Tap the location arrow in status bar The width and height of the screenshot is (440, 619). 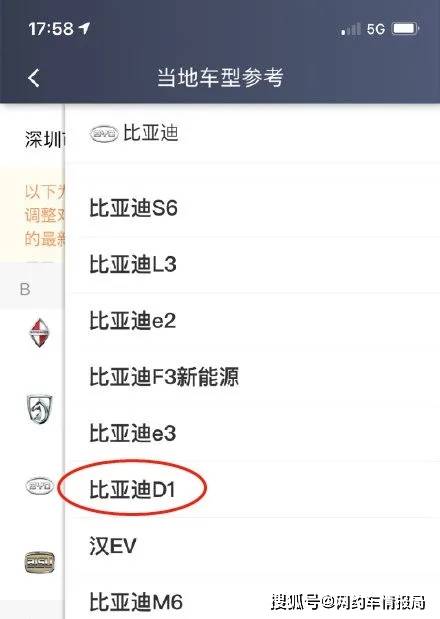[x=84, y=28]
